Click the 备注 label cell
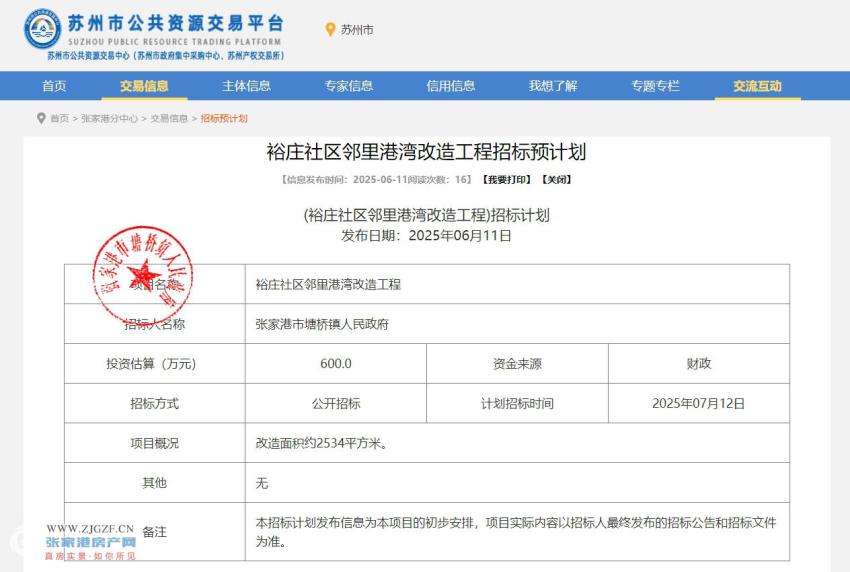This screenshot has height=572, width=850. click(154, 532)
